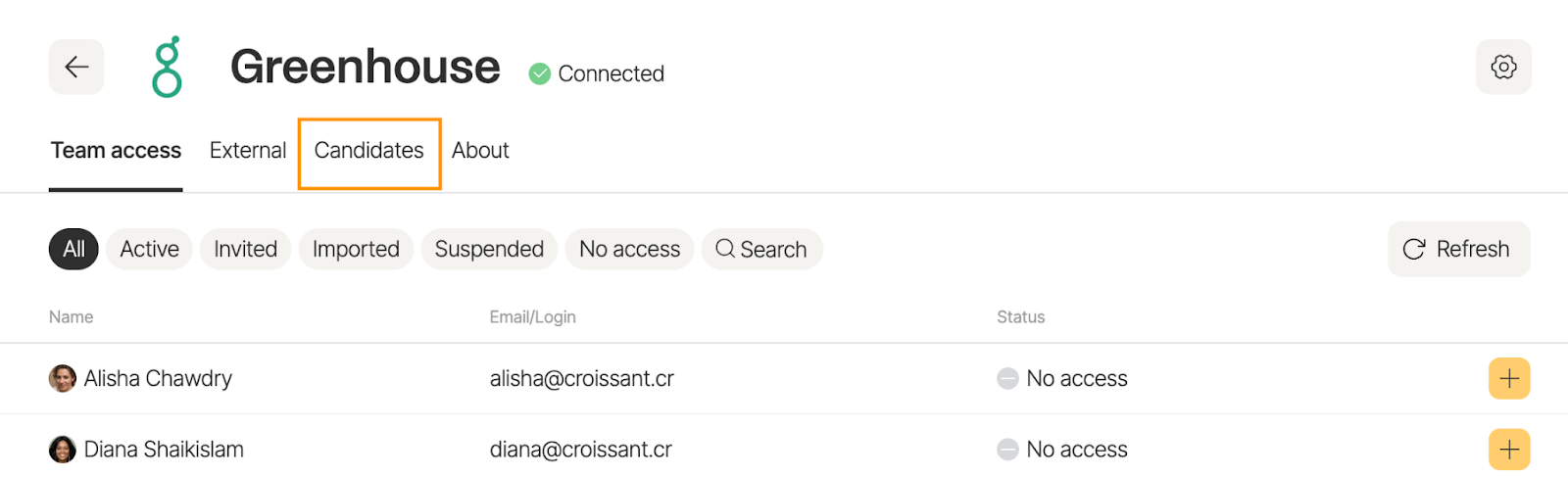The height and width of the screenshot is (477, 1568).
Task: Open the About tab
Action: (x=480, y=151)
